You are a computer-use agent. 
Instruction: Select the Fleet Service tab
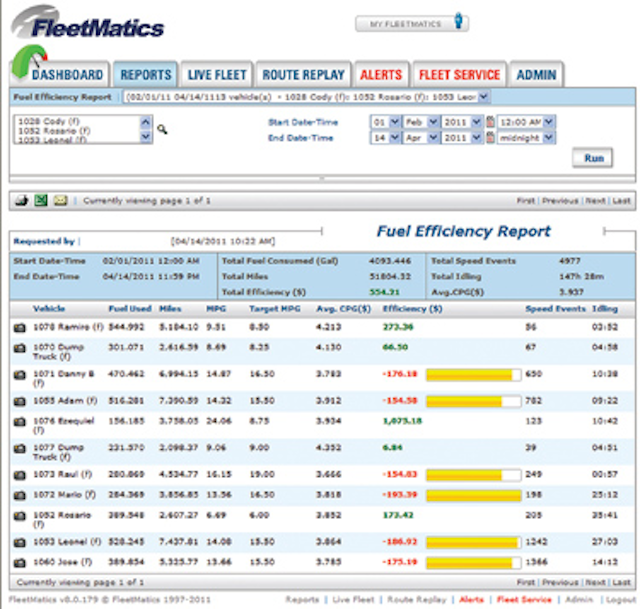point(460,74)
